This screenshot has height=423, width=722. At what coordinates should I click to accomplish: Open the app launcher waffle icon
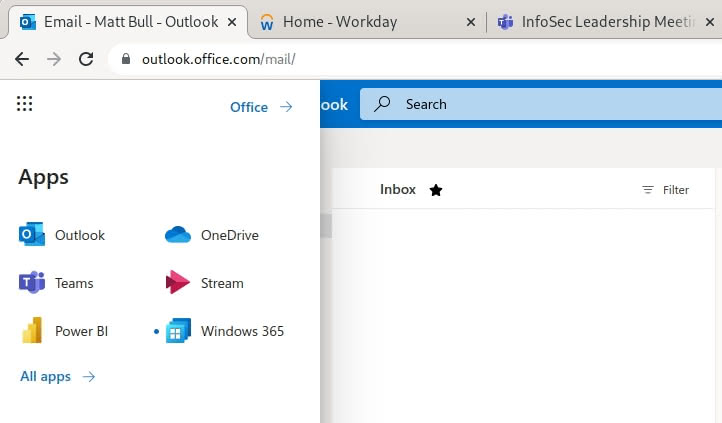24,104
